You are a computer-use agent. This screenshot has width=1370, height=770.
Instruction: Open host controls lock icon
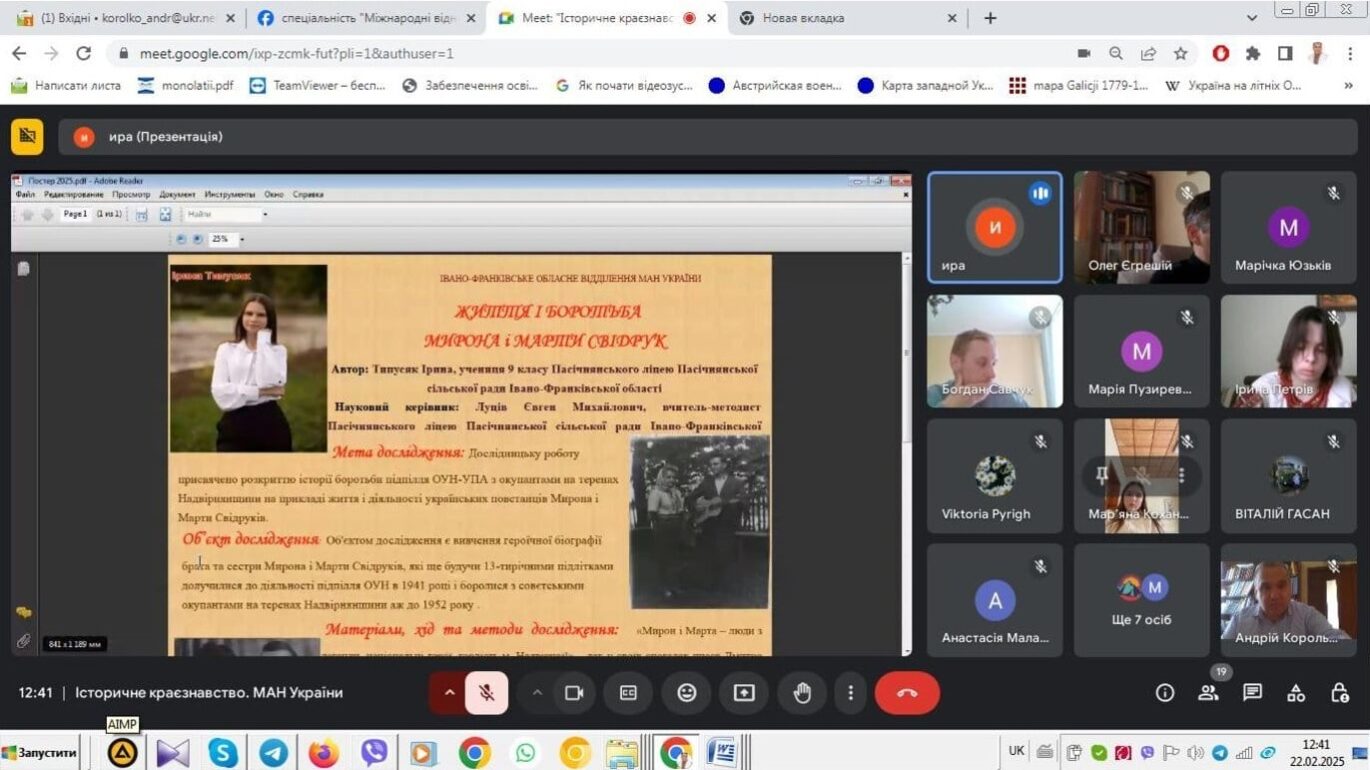(1340, 693)
